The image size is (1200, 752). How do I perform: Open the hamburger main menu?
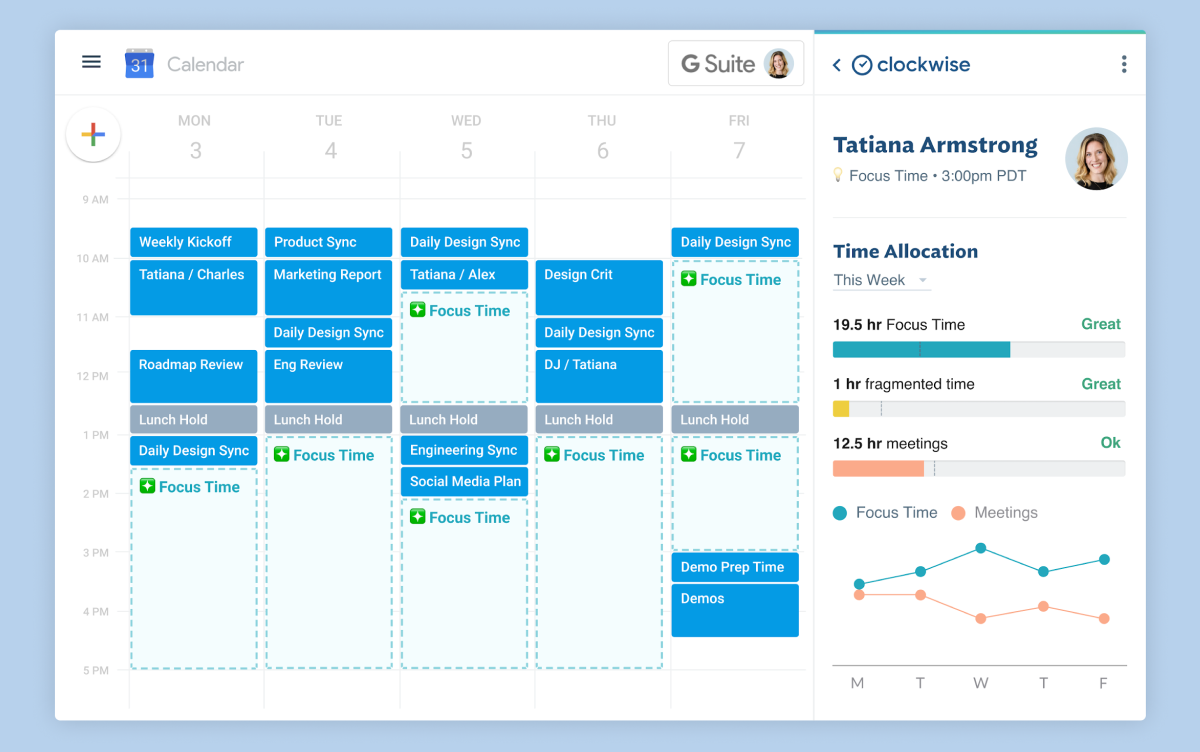click(x=91, y=62)
